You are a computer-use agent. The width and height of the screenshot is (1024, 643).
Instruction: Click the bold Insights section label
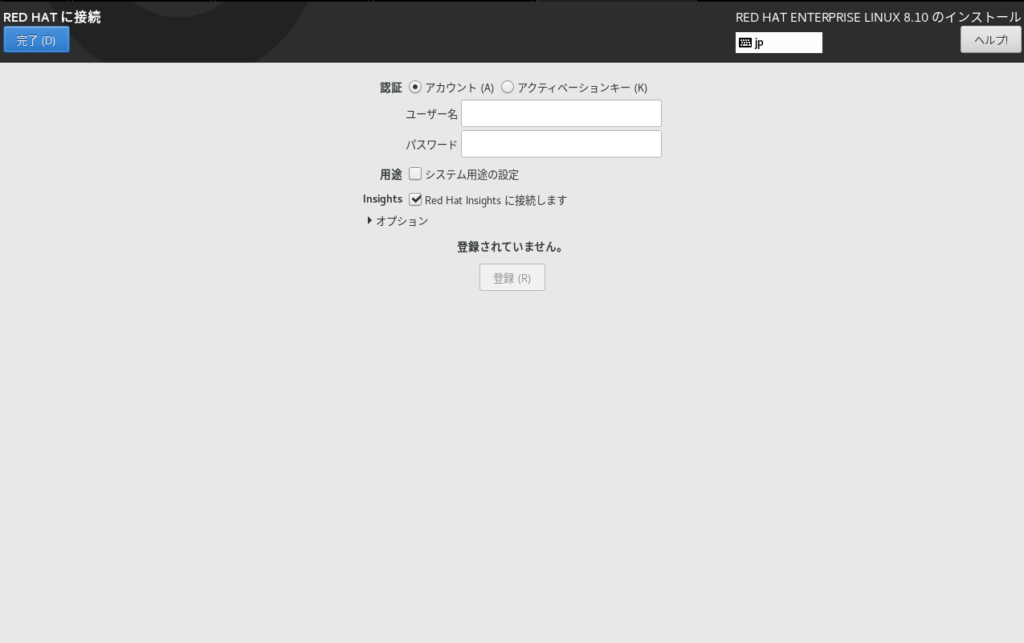coord(382,199)
